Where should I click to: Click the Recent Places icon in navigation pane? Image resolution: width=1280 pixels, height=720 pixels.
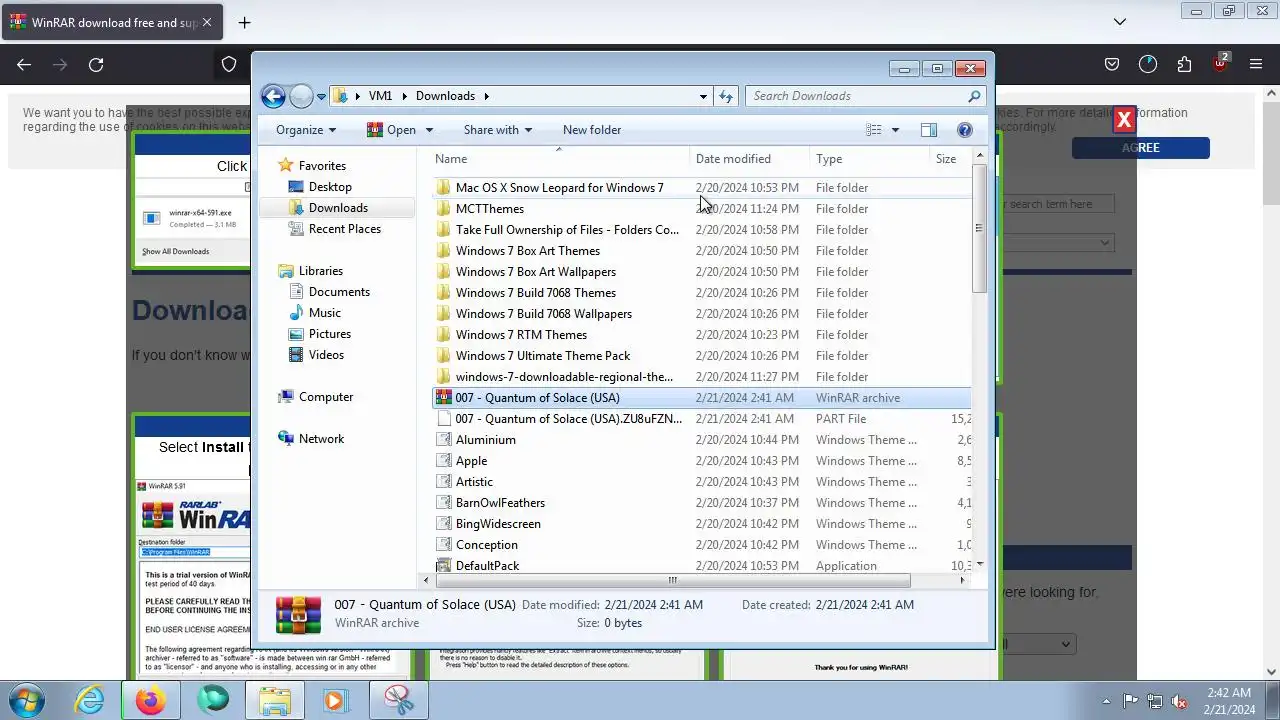(x=296, y=229)
